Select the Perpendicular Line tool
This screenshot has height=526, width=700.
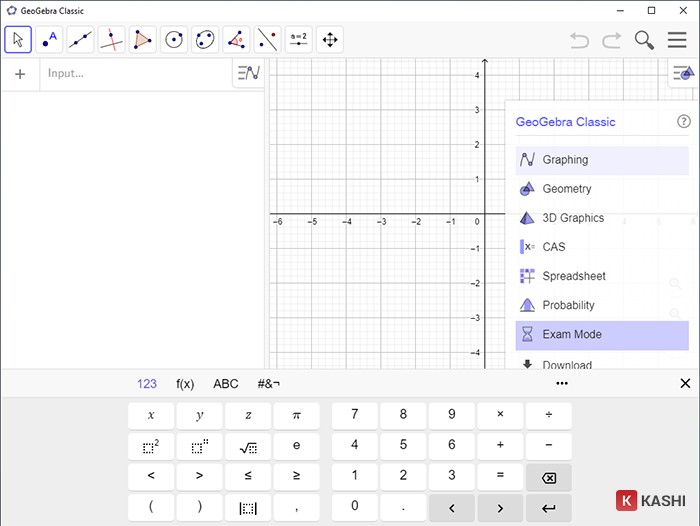112,40
